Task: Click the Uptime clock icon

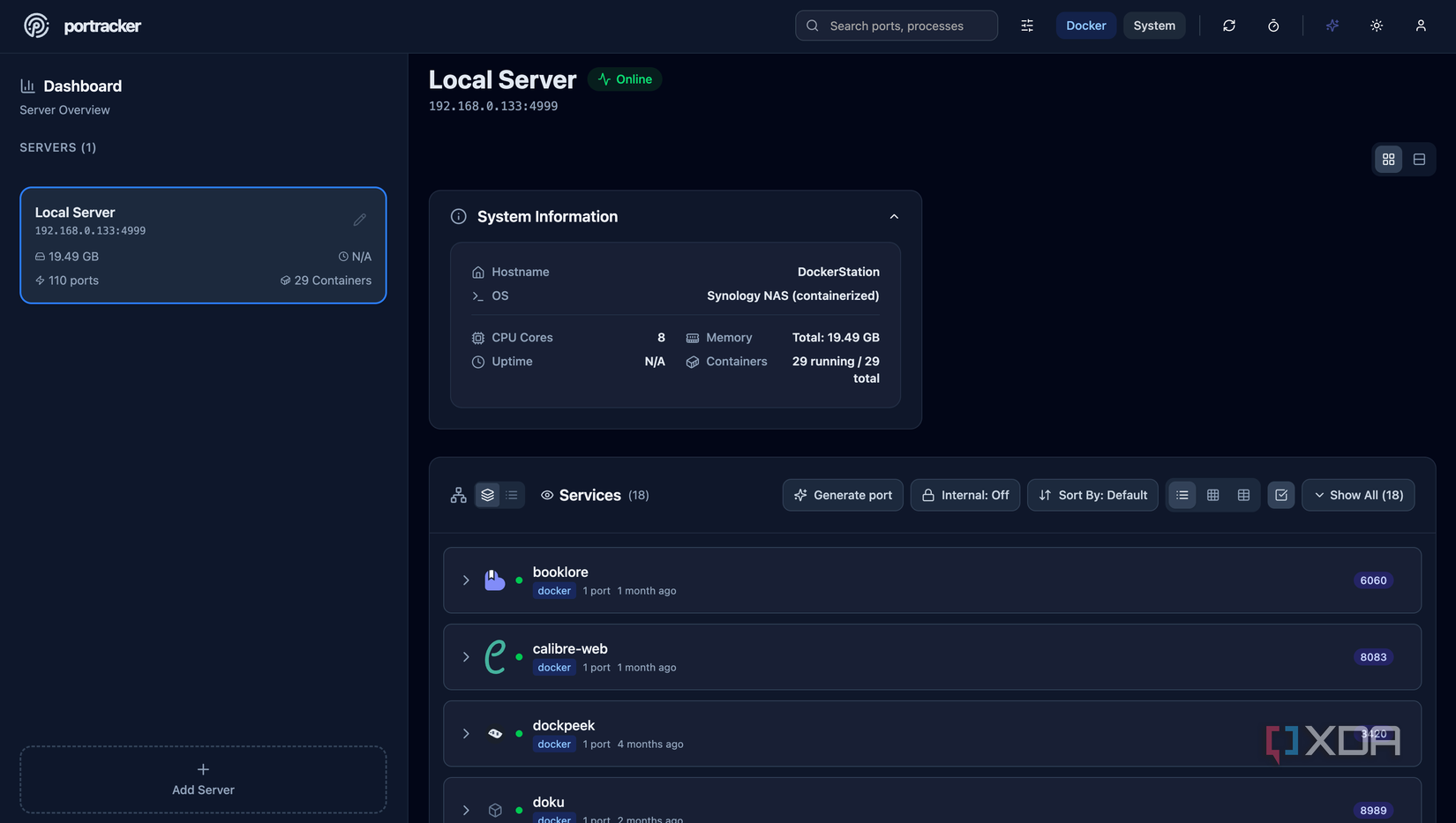Action: pos(478,362)
